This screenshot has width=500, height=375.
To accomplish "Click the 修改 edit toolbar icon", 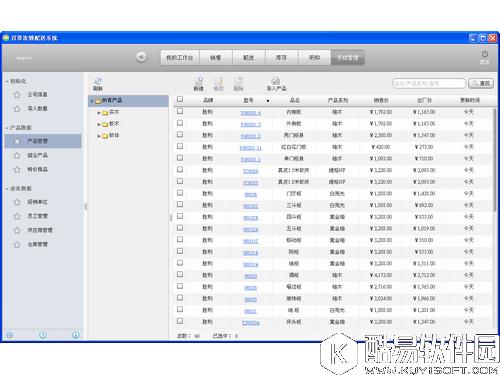I will (218, 81).
